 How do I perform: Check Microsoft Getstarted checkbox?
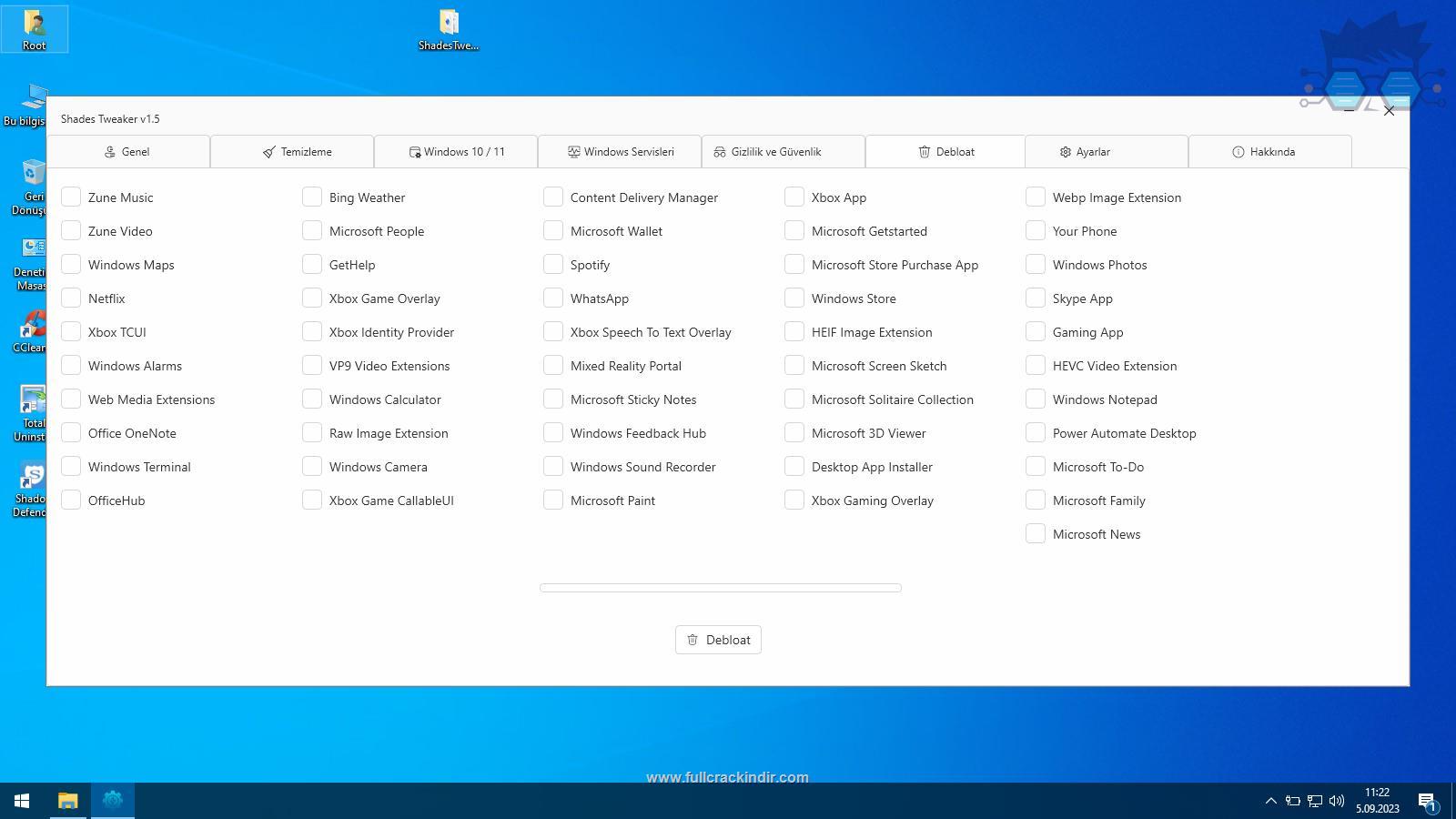[794, 230]
